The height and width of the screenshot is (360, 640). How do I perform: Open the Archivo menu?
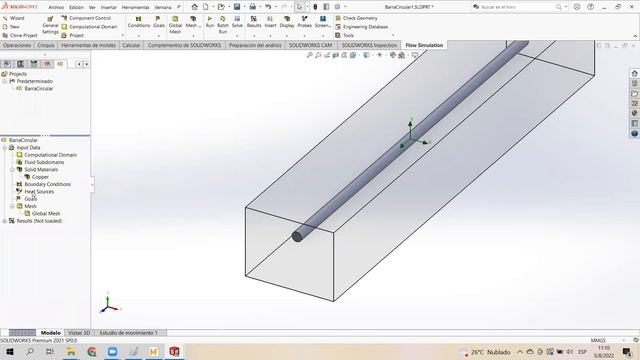[56, 7]
